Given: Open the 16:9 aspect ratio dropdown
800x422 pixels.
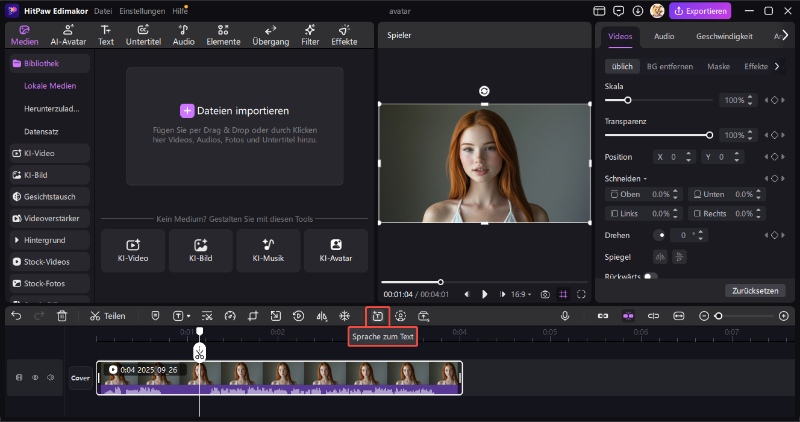Looking at the screenshot, I should click(521, 294).
